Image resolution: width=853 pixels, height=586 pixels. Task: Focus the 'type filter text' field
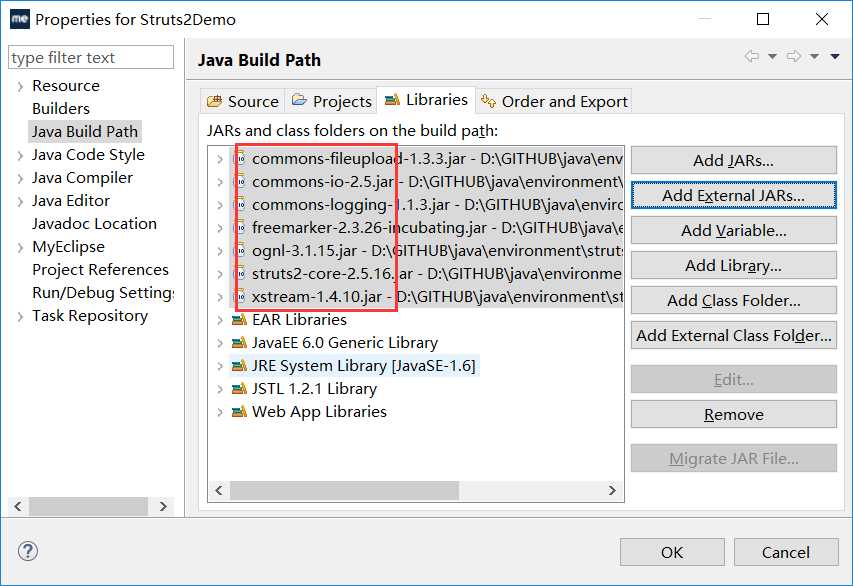[x=91, y=57]
